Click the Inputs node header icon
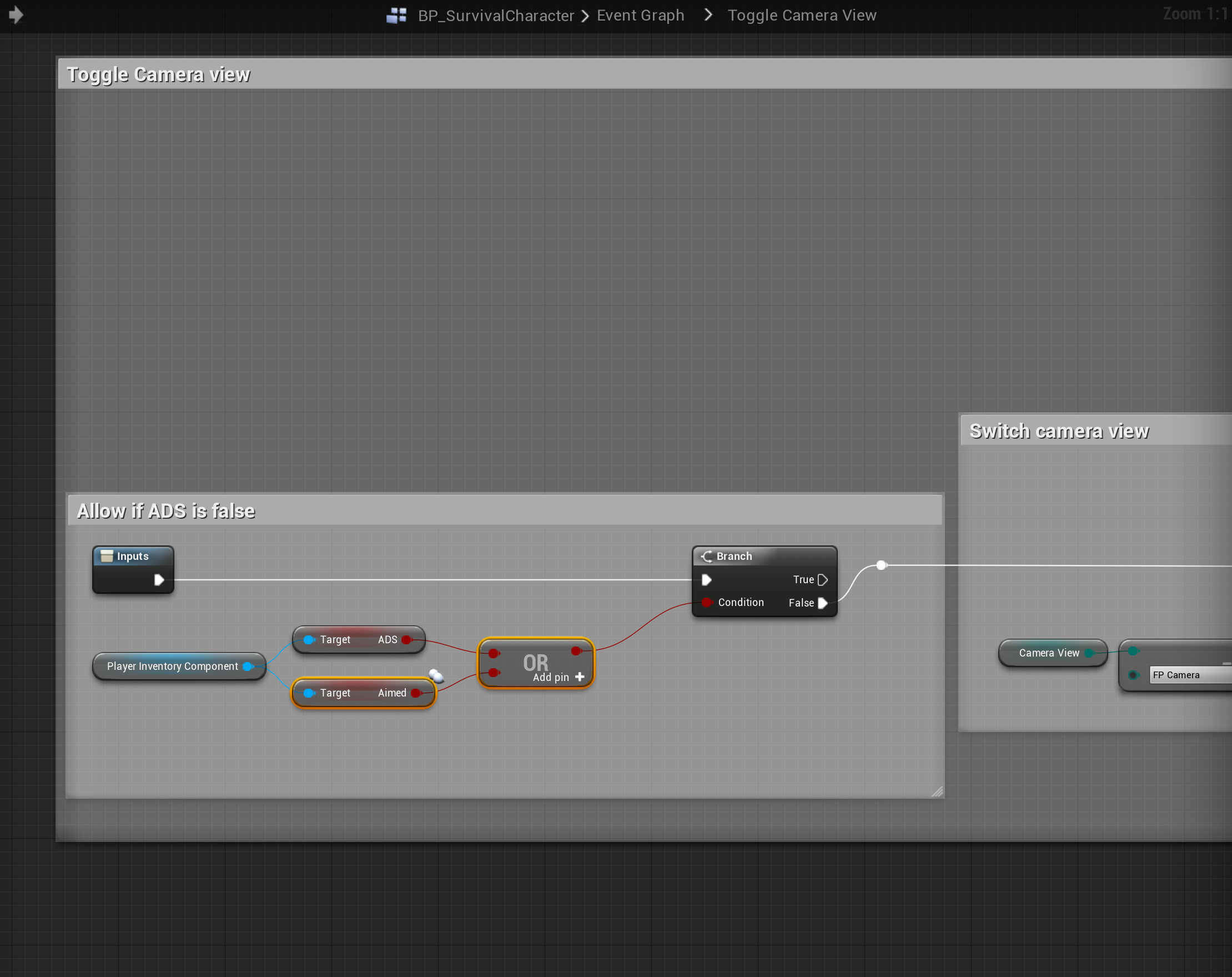 click(107, 556)
